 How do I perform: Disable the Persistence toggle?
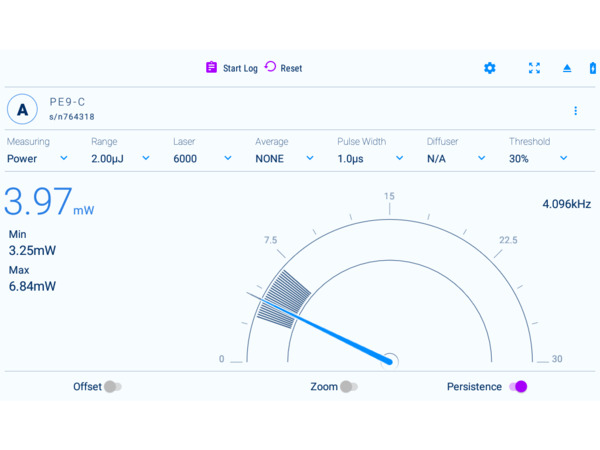tap(518, 387)
